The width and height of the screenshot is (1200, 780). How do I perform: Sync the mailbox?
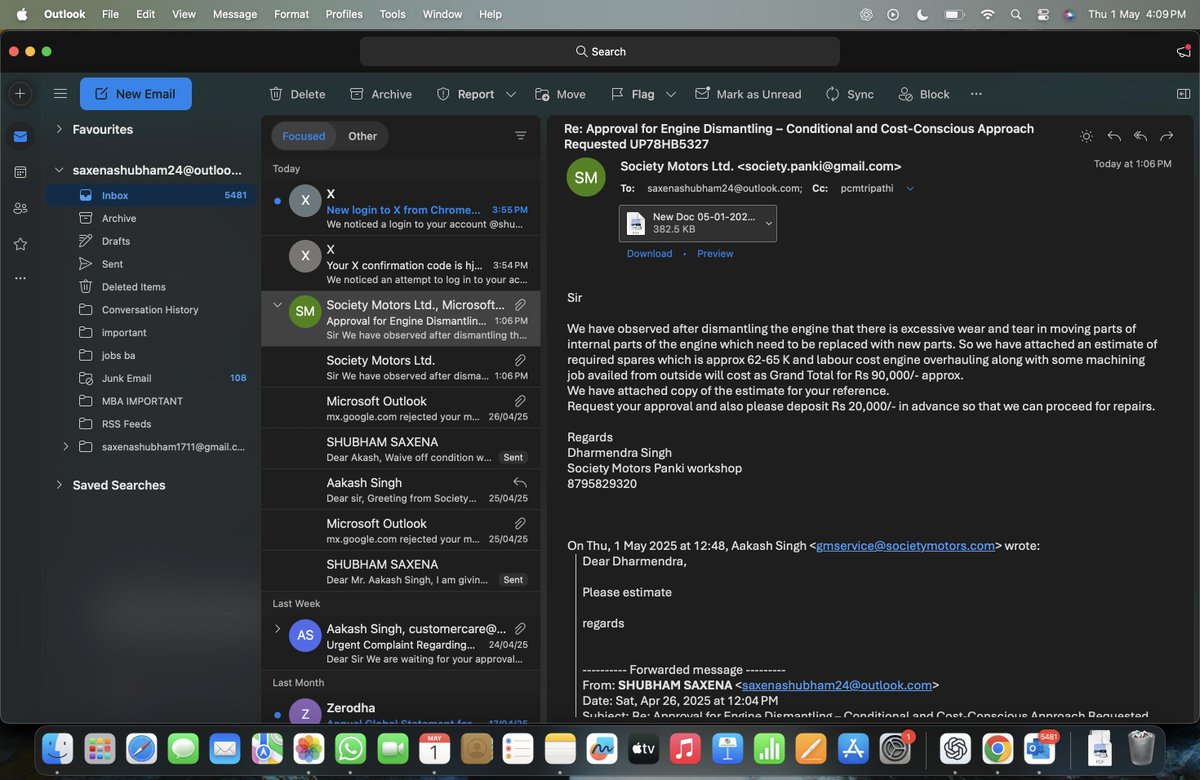coord(849,94)
